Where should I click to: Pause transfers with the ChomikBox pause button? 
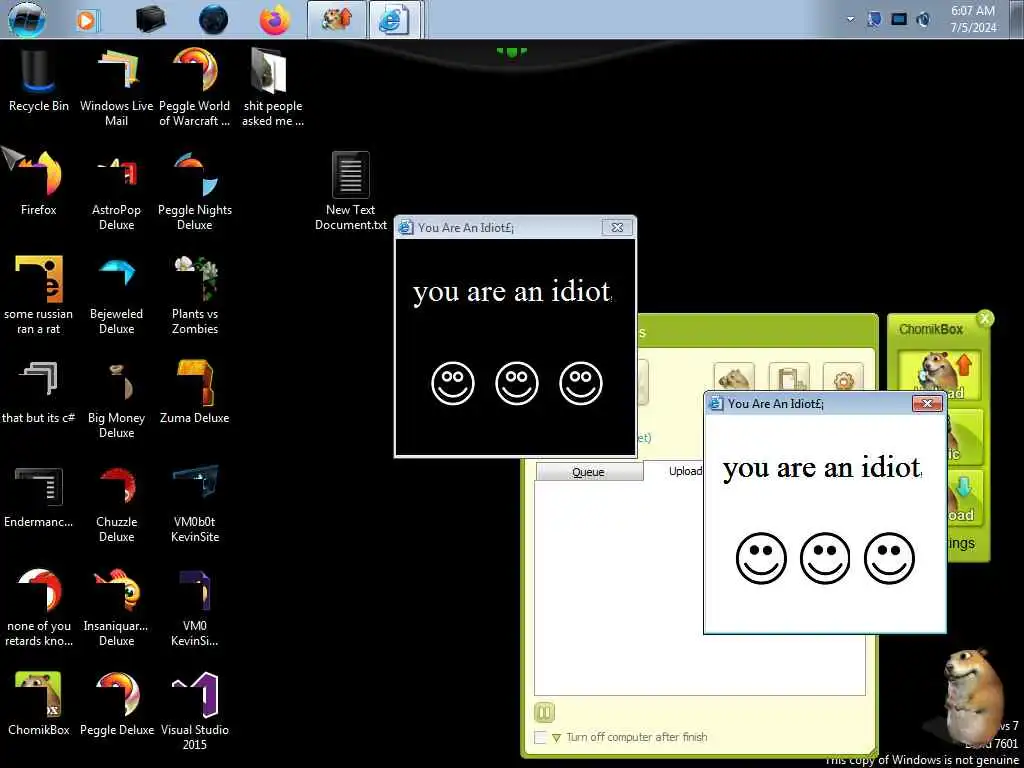[544, 712]
